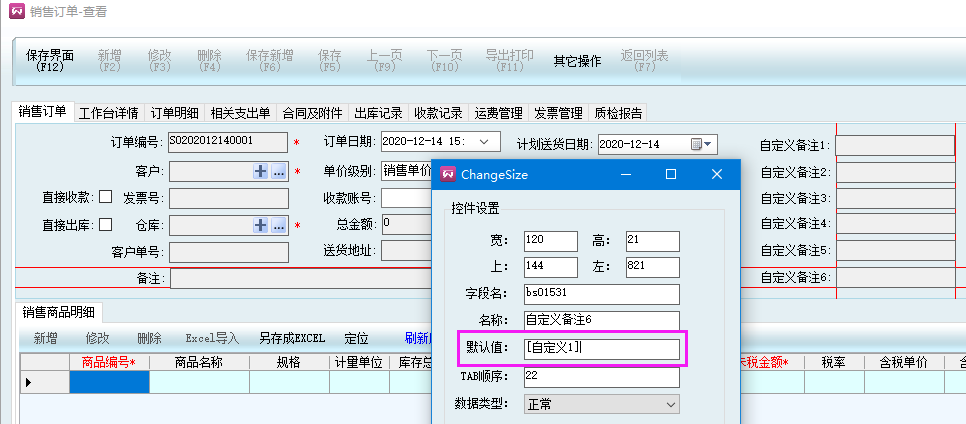Screen dimensions: 966x424
Task: Click the 默认值 input field
Action: tap(601, 349)
